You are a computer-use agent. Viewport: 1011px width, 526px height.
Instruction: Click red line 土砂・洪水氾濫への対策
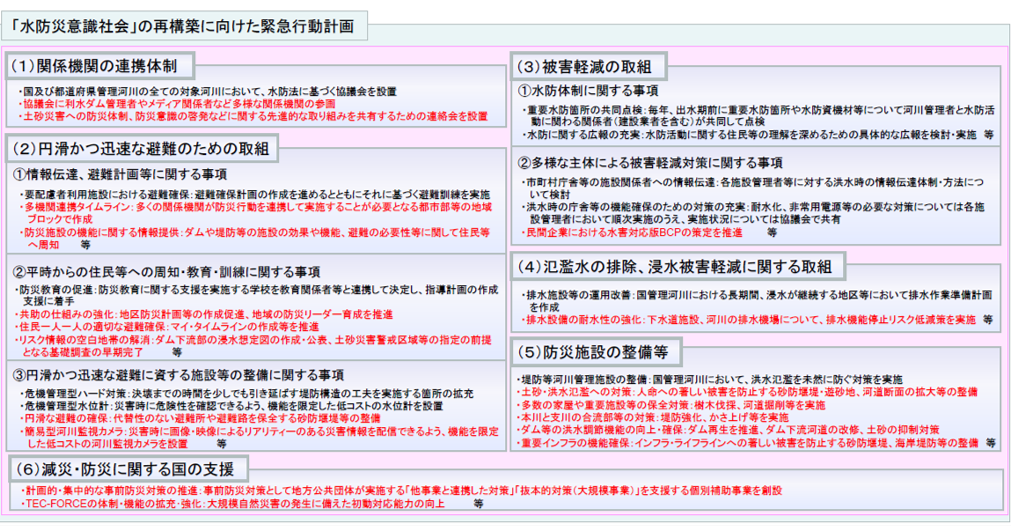(x=747, y=393)
